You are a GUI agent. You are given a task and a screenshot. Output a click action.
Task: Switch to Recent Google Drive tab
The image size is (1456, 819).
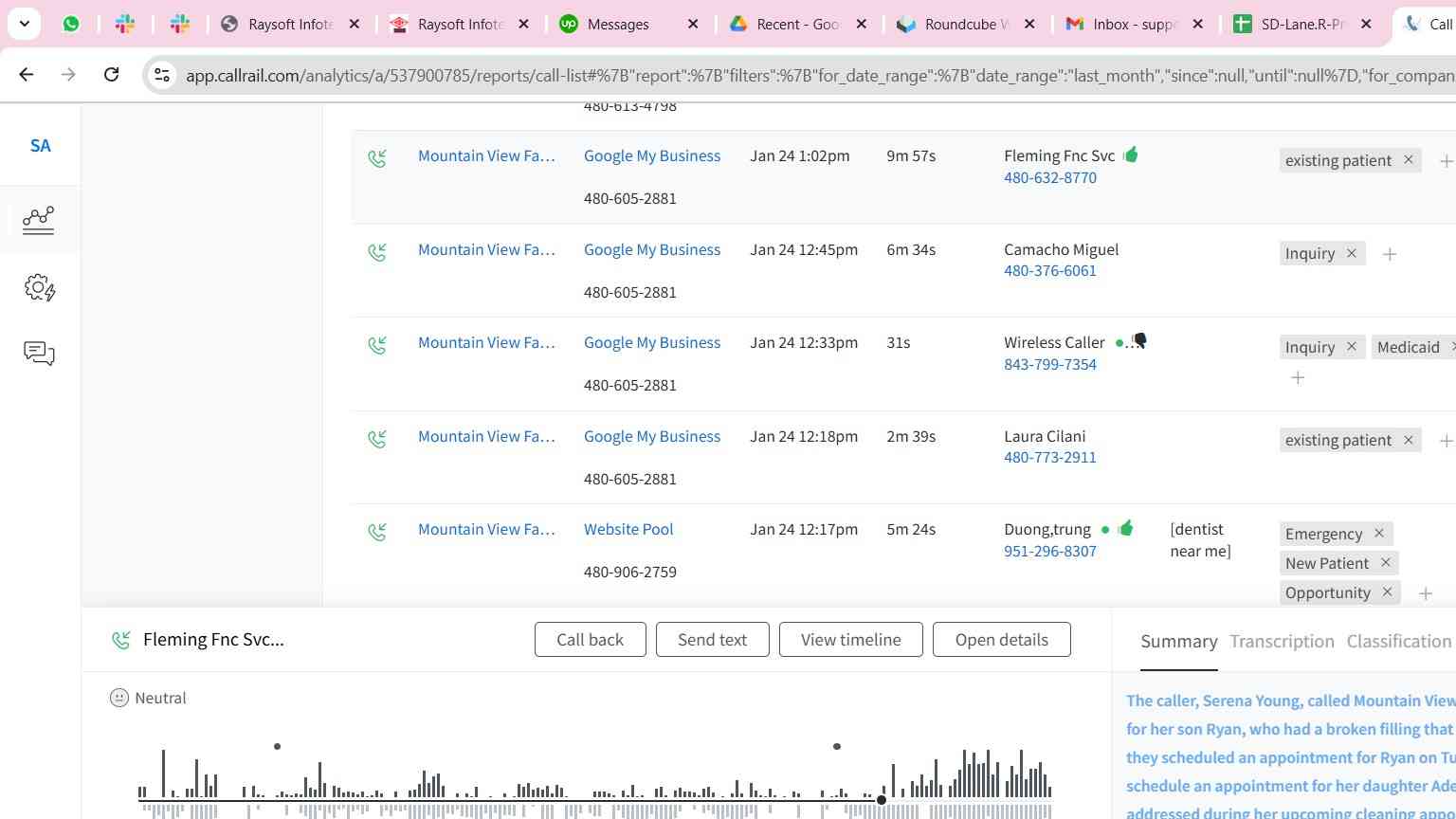coord(796,24)
